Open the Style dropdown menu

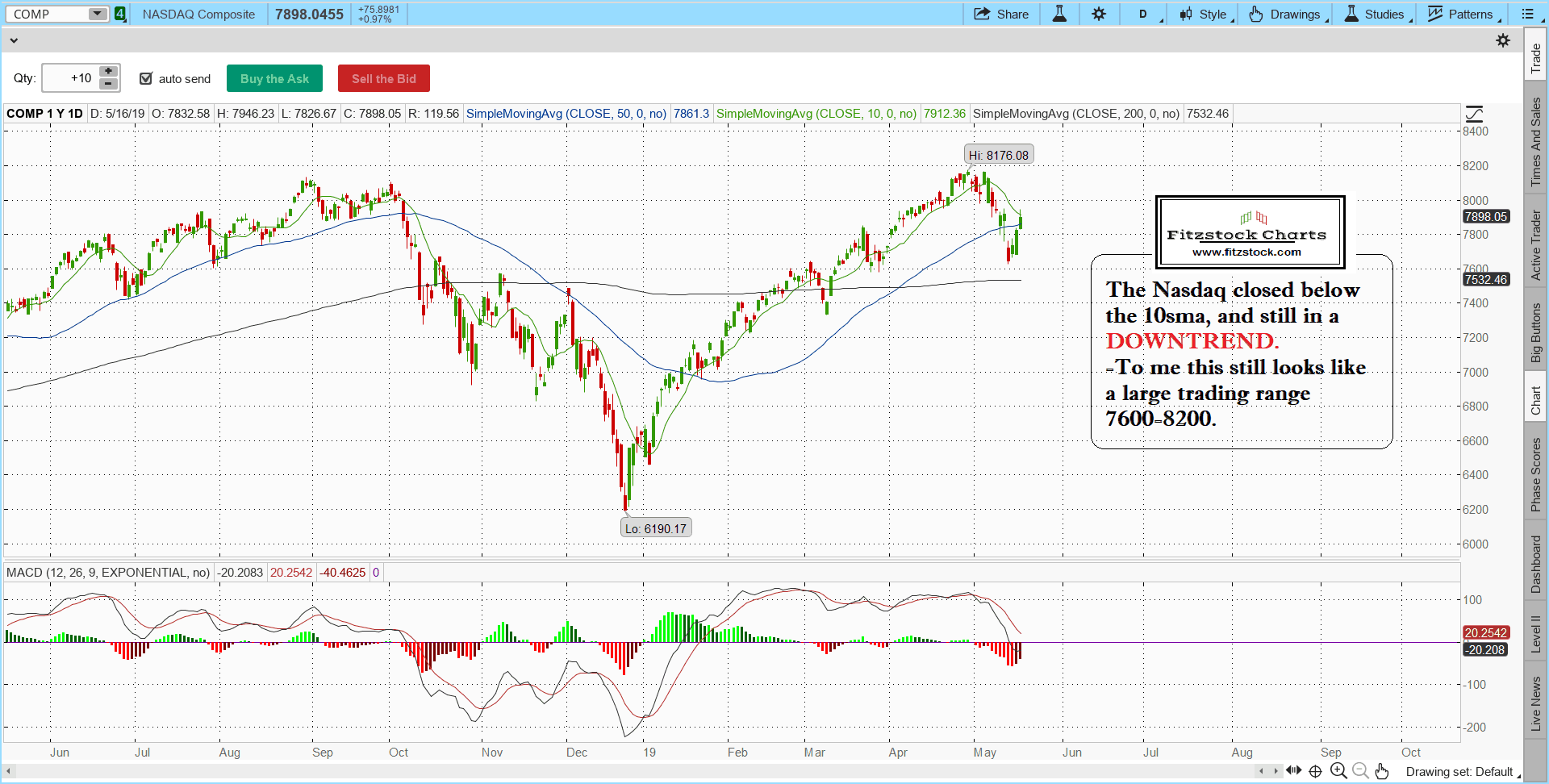click(x=1205, y=14)
